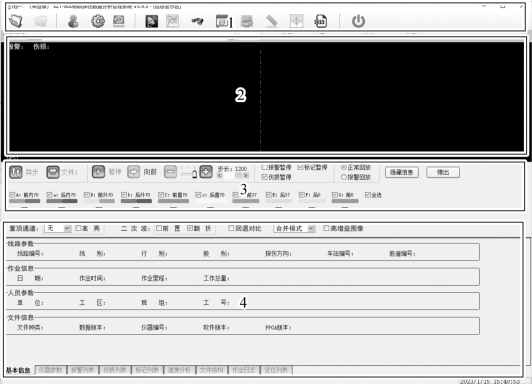Viewport: 532px width, 384px height.
Task: Click the 隐藏信息 button
Action: tap(402, 172)
